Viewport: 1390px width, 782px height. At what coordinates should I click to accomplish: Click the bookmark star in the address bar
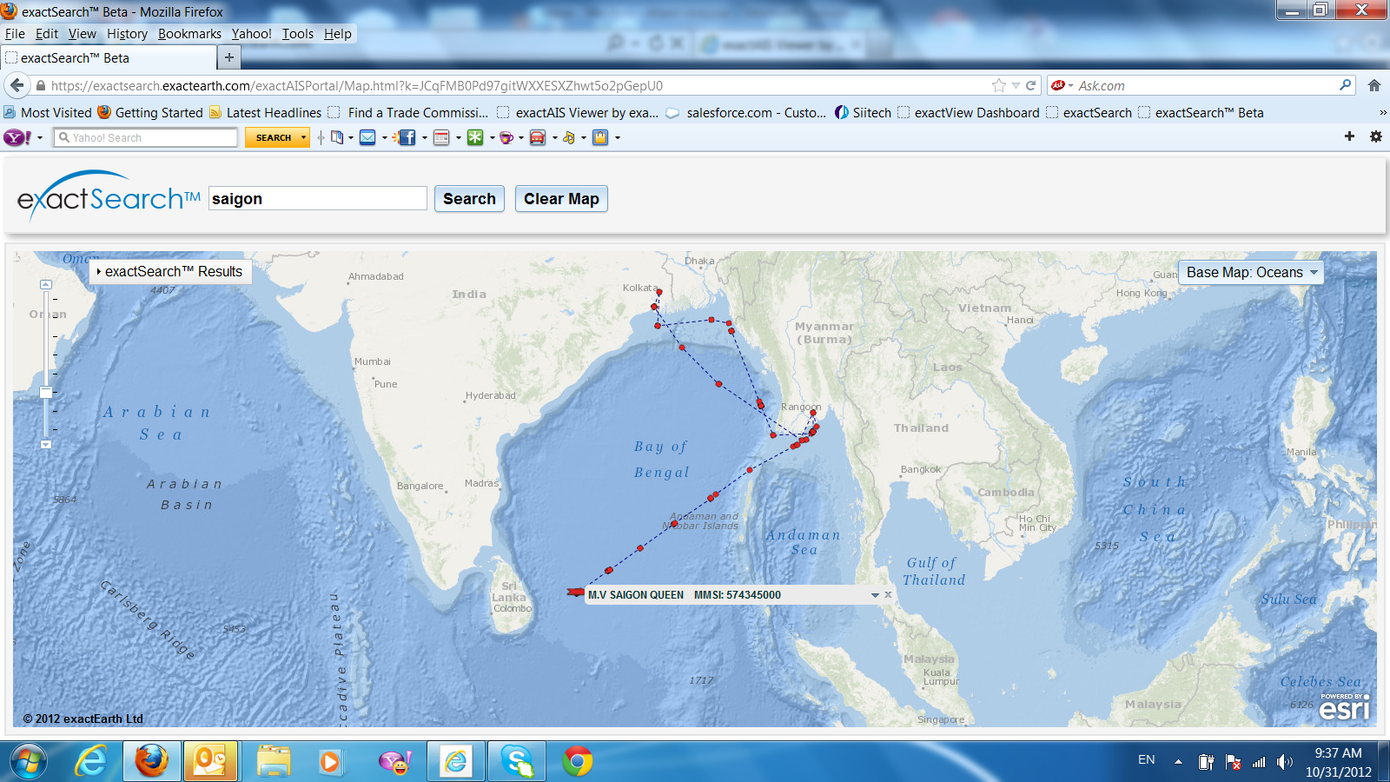click(998, 86)
